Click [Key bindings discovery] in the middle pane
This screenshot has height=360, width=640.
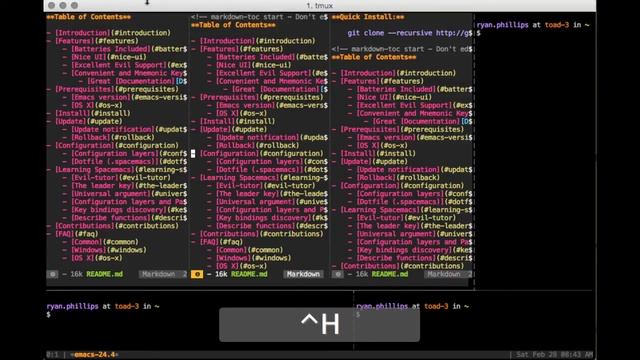264,218
